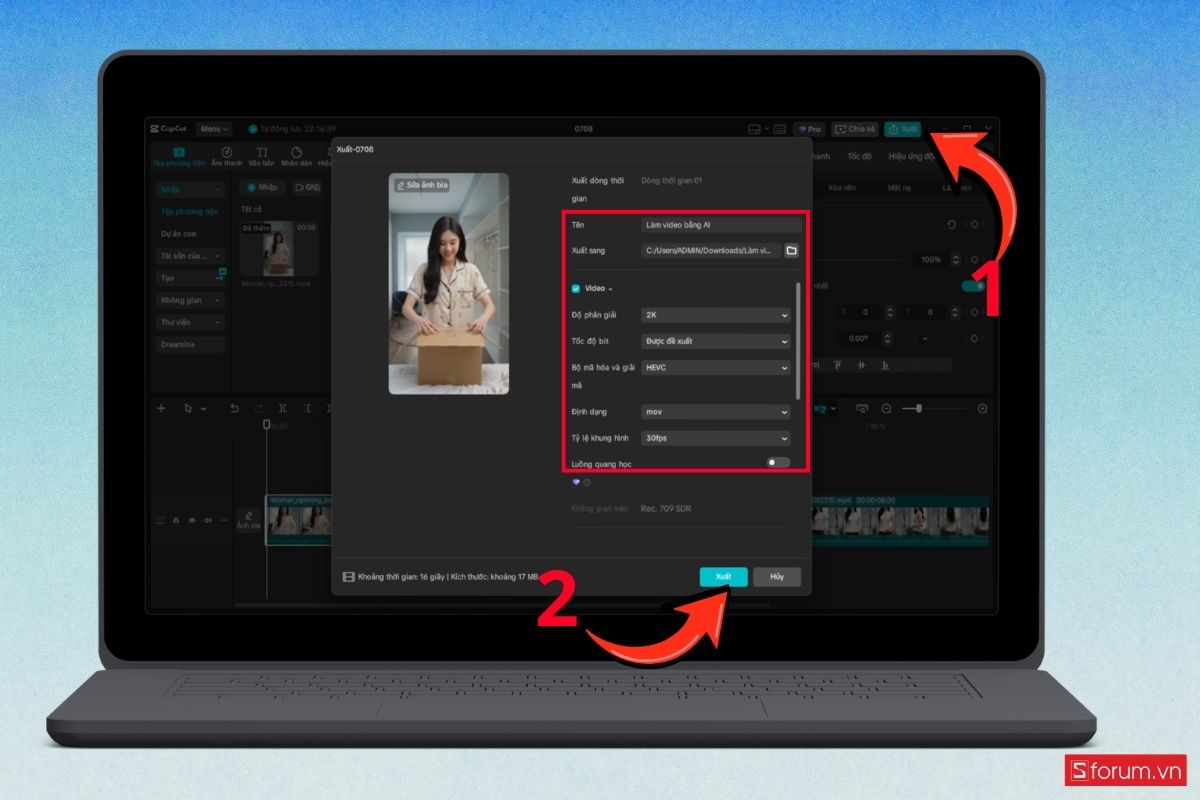
Task: Open the Định dạng mov dropdown
Action: pos(716,411)
